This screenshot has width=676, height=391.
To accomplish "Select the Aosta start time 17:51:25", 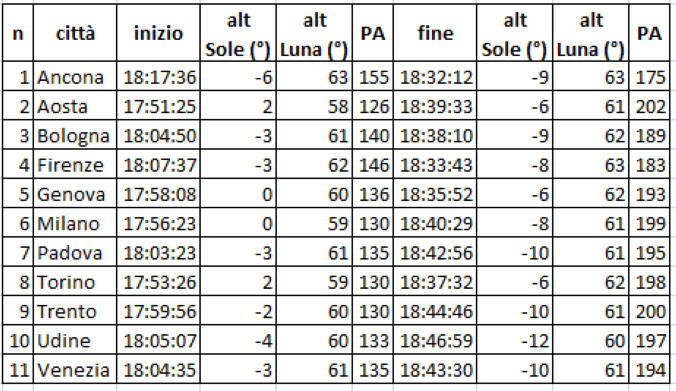I will (158, 106).
